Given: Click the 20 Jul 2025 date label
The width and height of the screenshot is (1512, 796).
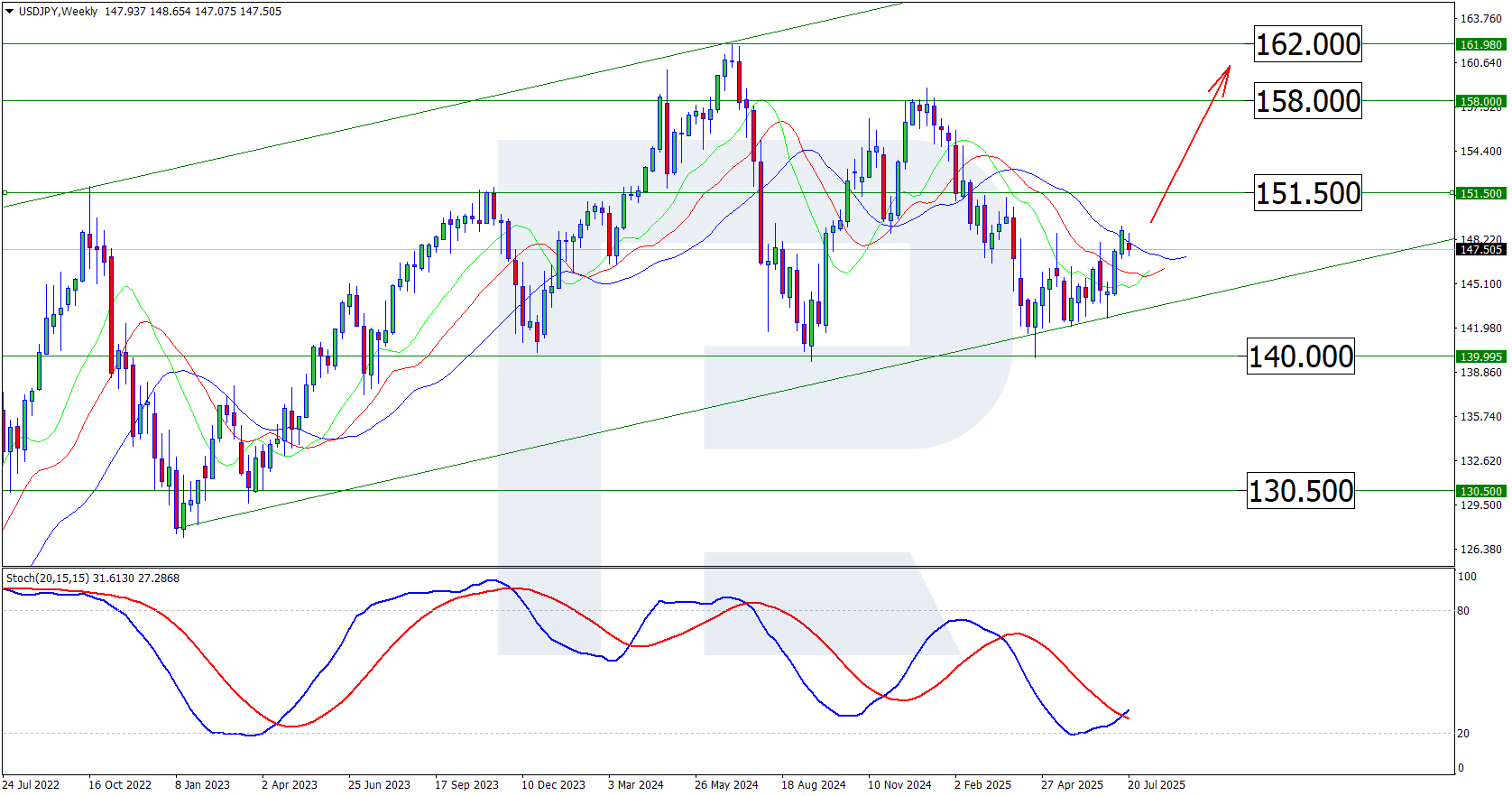Looking at the screenshot, I should [x=1156, y=784].
